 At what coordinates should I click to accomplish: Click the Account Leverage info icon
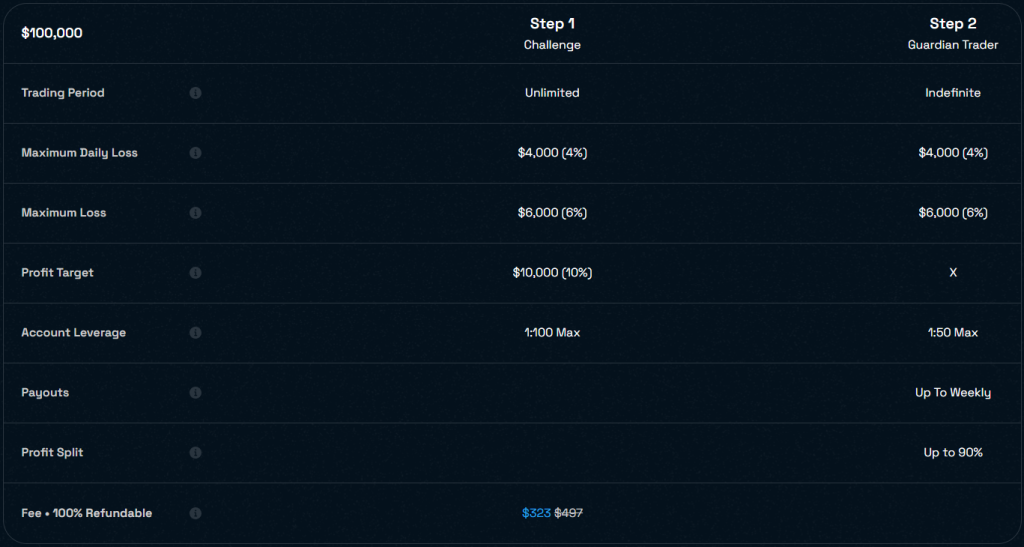tap(195, 333)
